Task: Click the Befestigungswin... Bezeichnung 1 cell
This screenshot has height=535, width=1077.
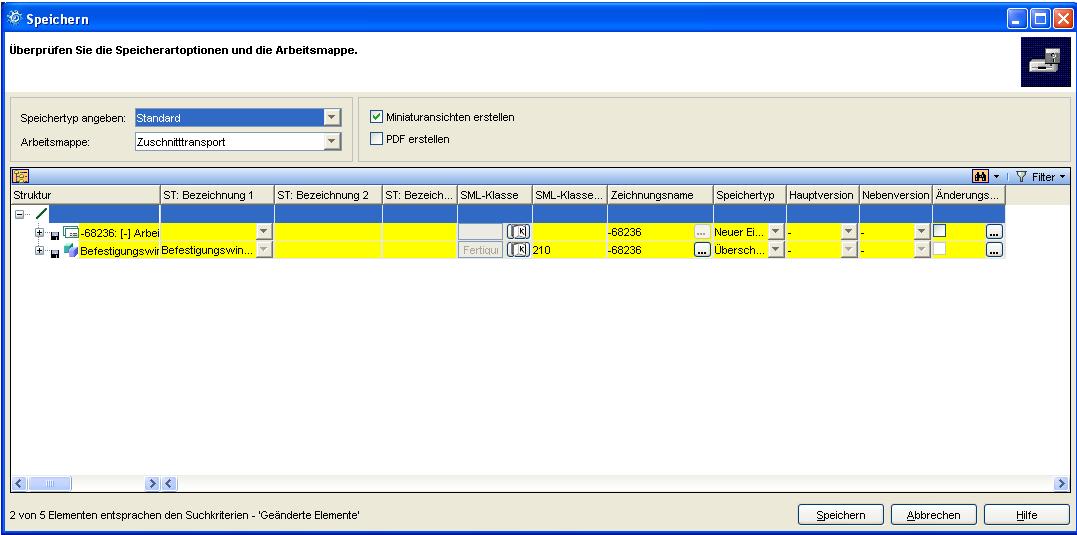Action: point(208,250)
